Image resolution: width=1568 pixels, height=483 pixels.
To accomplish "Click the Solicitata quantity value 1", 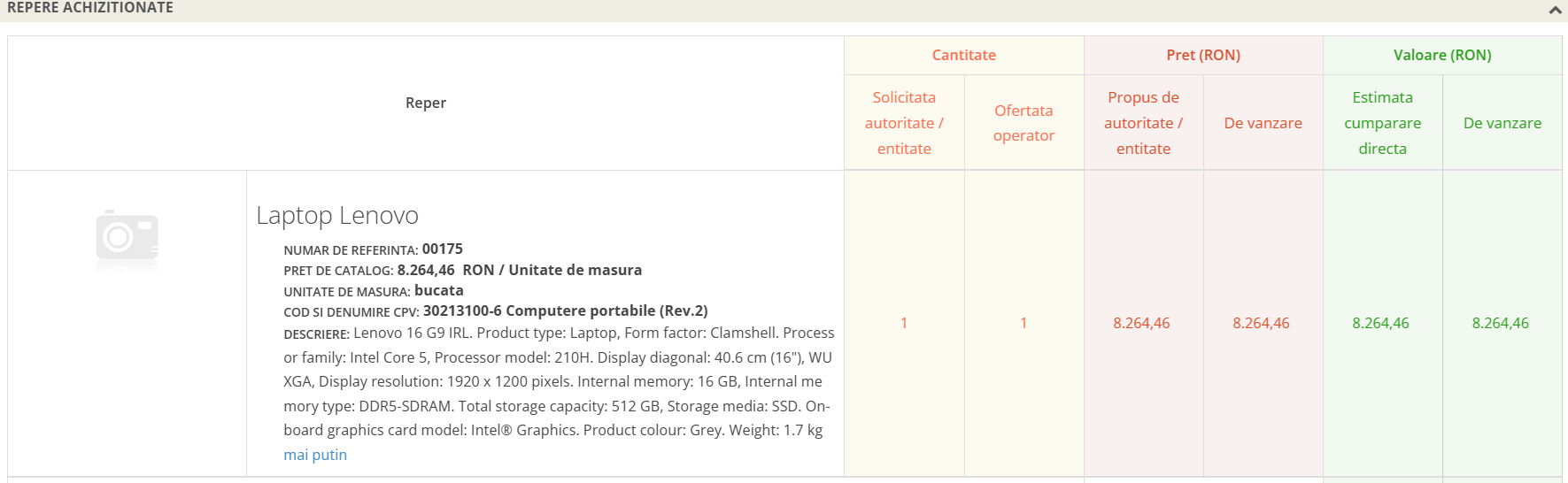I will 904,323.
